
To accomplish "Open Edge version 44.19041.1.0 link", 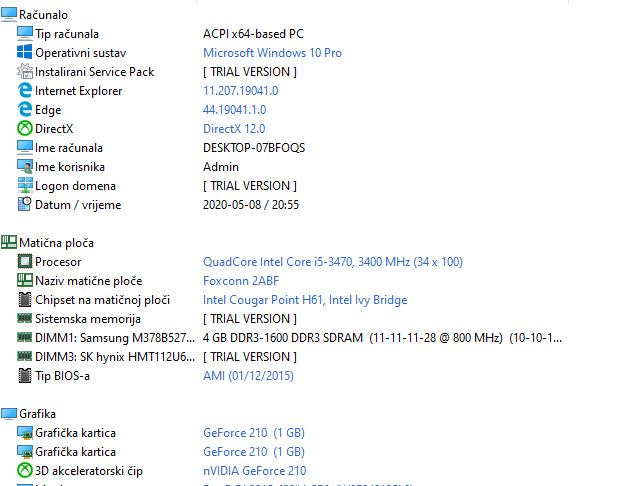I will click(235, 110).
